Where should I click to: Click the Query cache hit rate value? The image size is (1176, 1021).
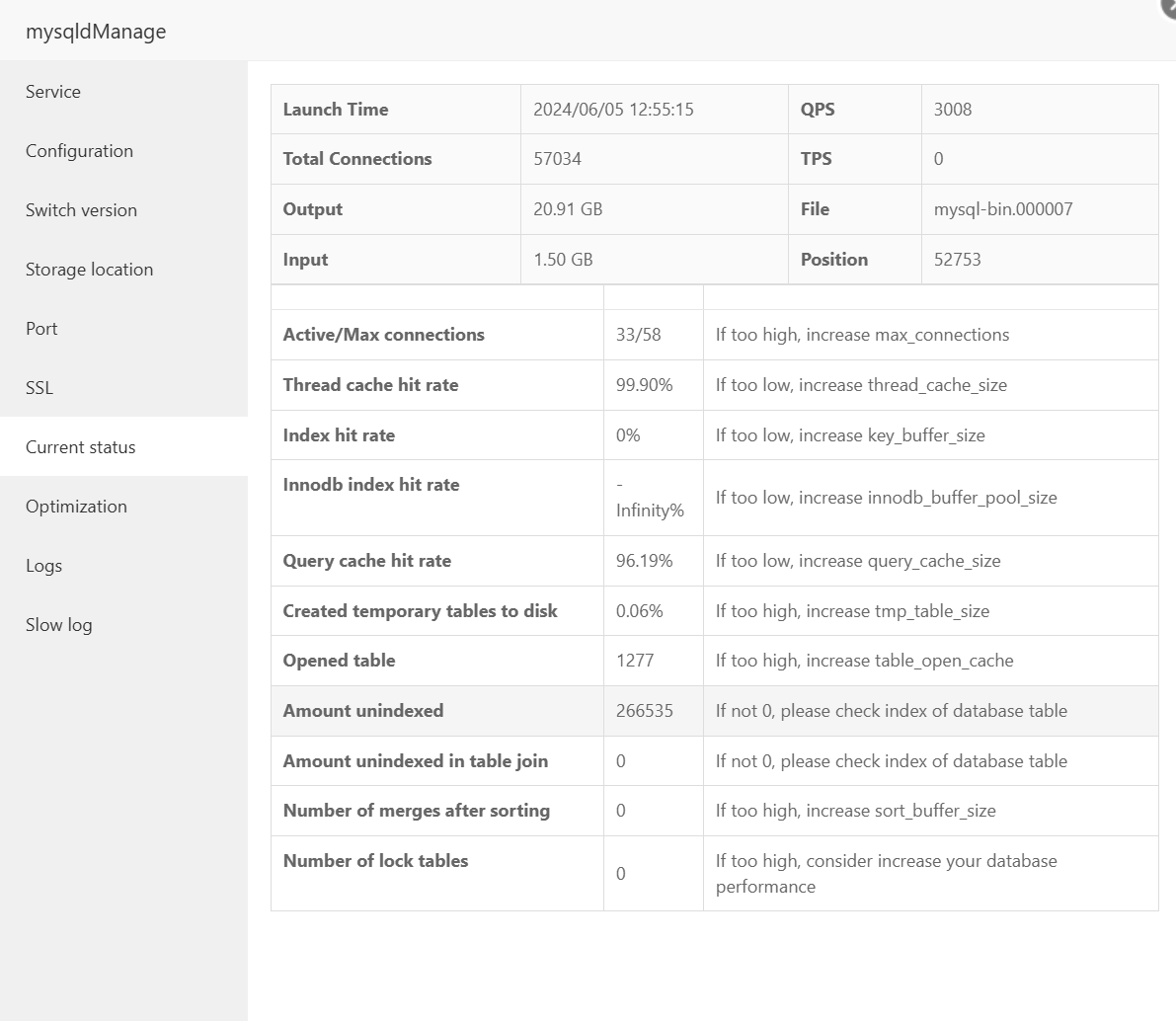coord(644,561)
